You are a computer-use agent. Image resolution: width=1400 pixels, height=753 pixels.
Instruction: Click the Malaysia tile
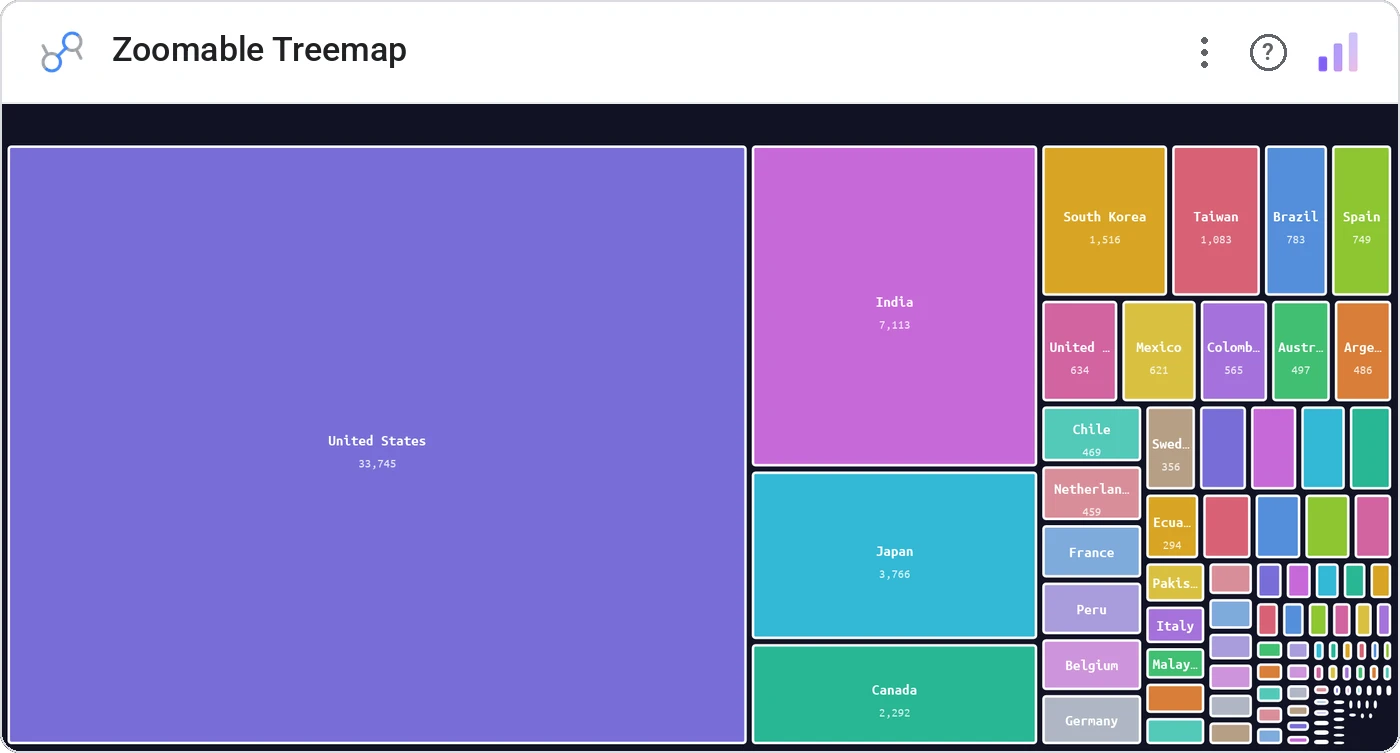(x=1175, y=664)
